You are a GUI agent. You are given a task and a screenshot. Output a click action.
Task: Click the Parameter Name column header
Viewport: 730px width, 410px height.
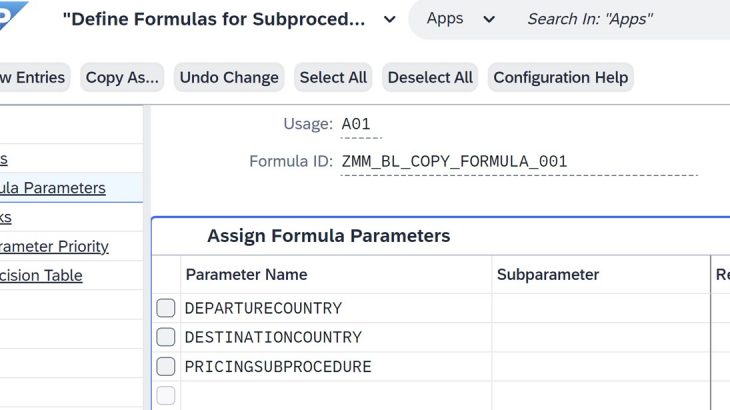pos(246,274)
